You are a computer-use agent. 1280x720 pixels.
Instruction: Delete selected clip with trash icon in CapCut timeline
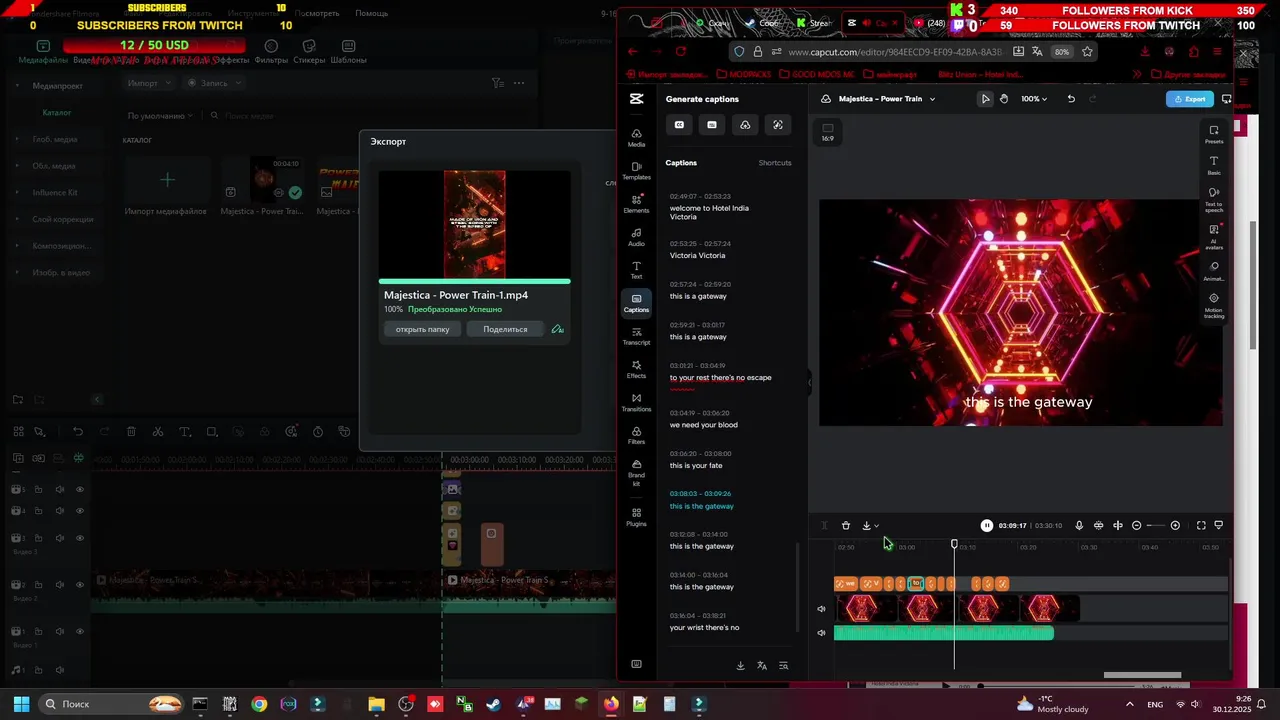tap(846, 526)
